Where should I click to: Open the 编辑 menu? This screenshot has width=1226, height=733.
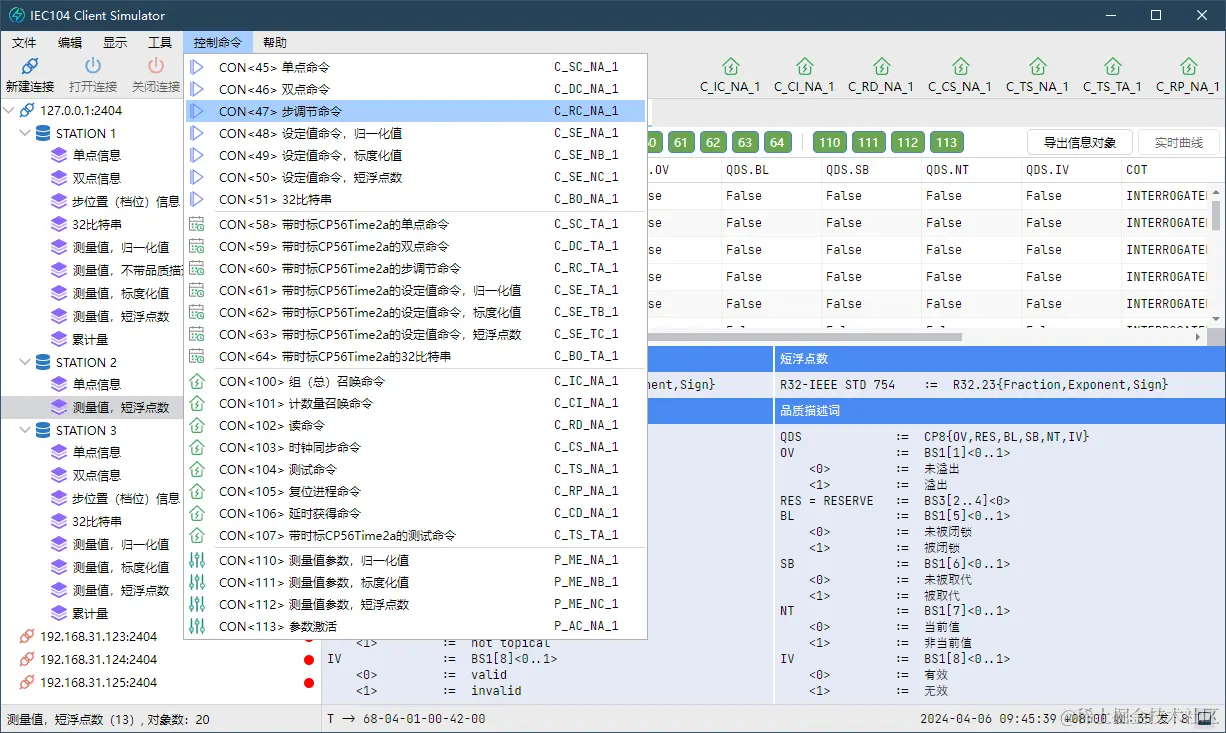70,42
